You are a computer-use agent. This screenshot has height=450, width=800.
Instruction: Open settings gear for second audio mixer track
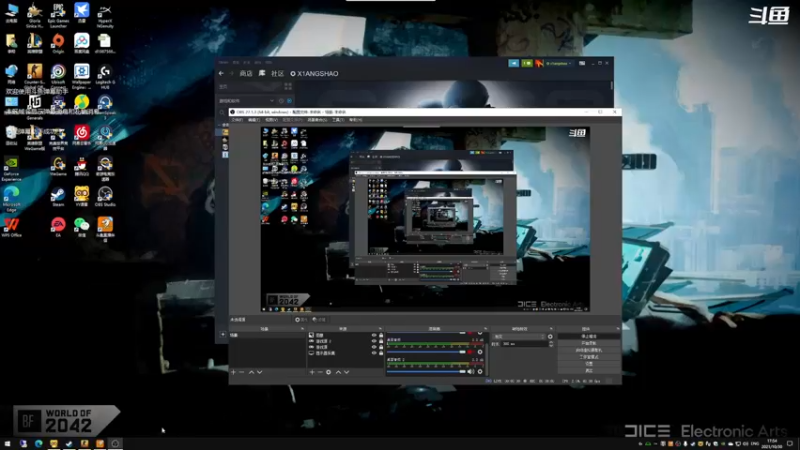click(x=480, y=371)
